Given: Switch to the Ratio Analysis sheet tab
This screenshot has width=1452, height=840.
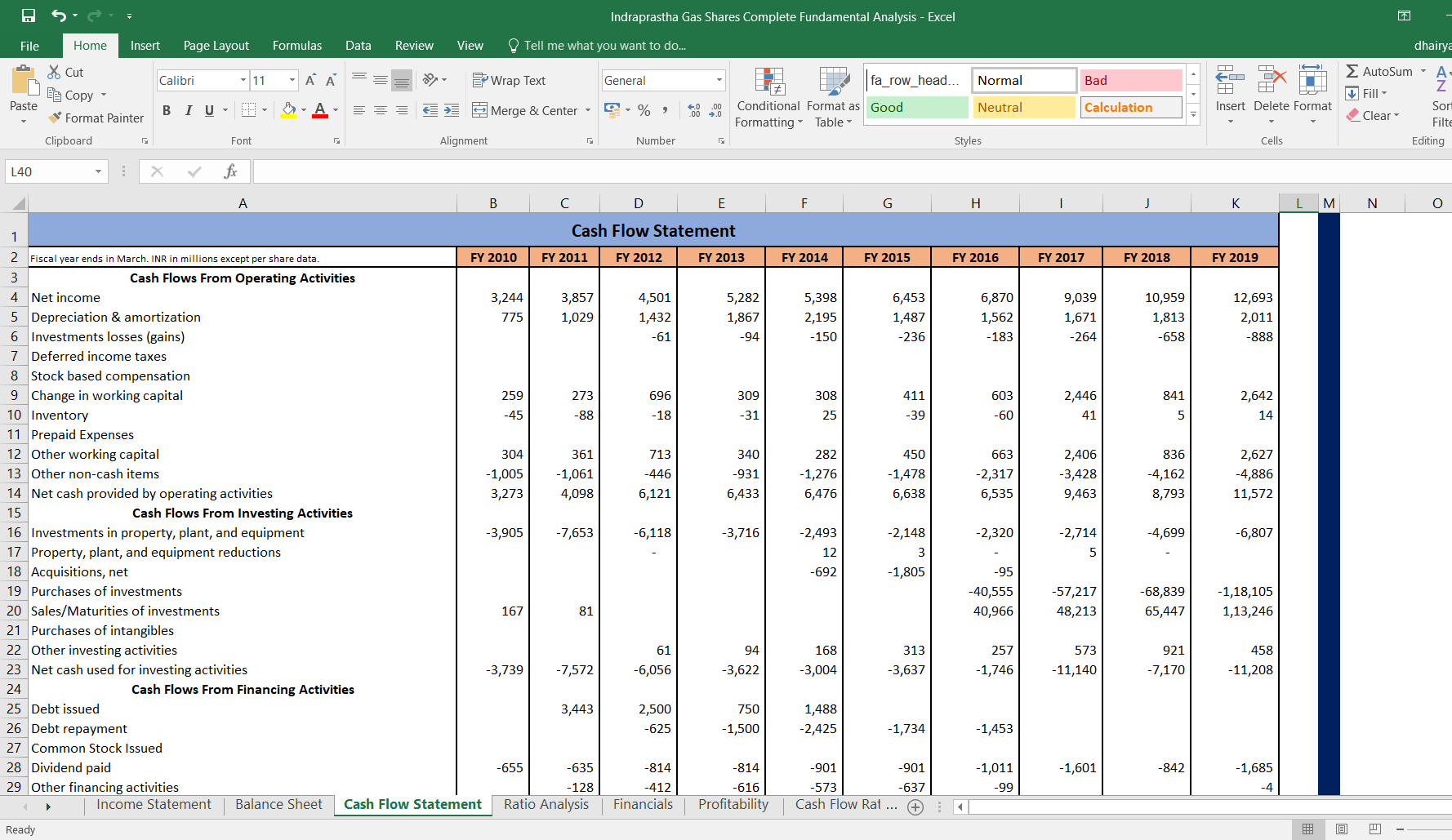Looking at the screenshot, I should coord(546,805).
